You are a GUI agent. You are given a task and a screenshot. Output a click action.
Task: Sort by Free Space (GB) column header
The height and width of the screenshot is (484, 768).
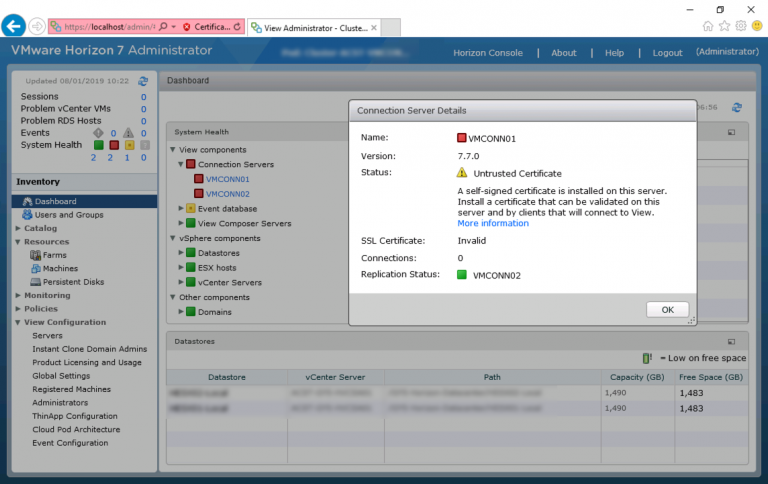[711, 377]
